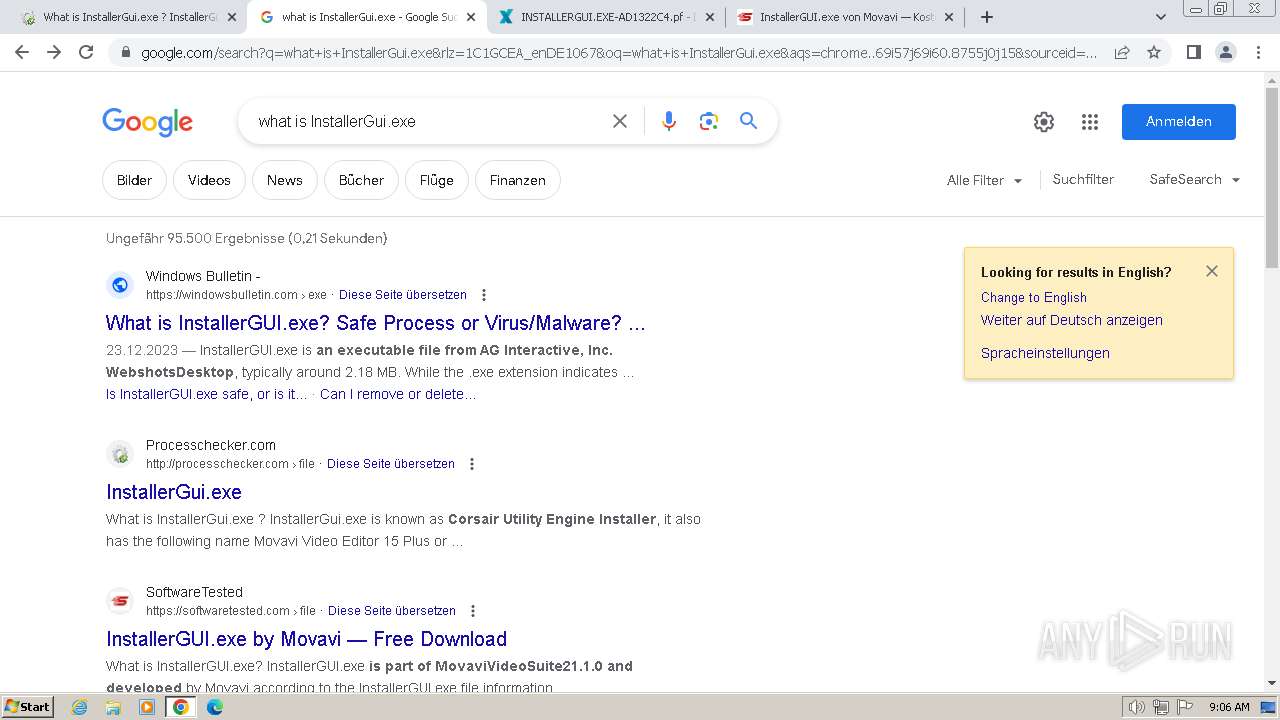Filter results by Flüge
The width and height of the screenshot is (1280, 720).
point(436,180)
